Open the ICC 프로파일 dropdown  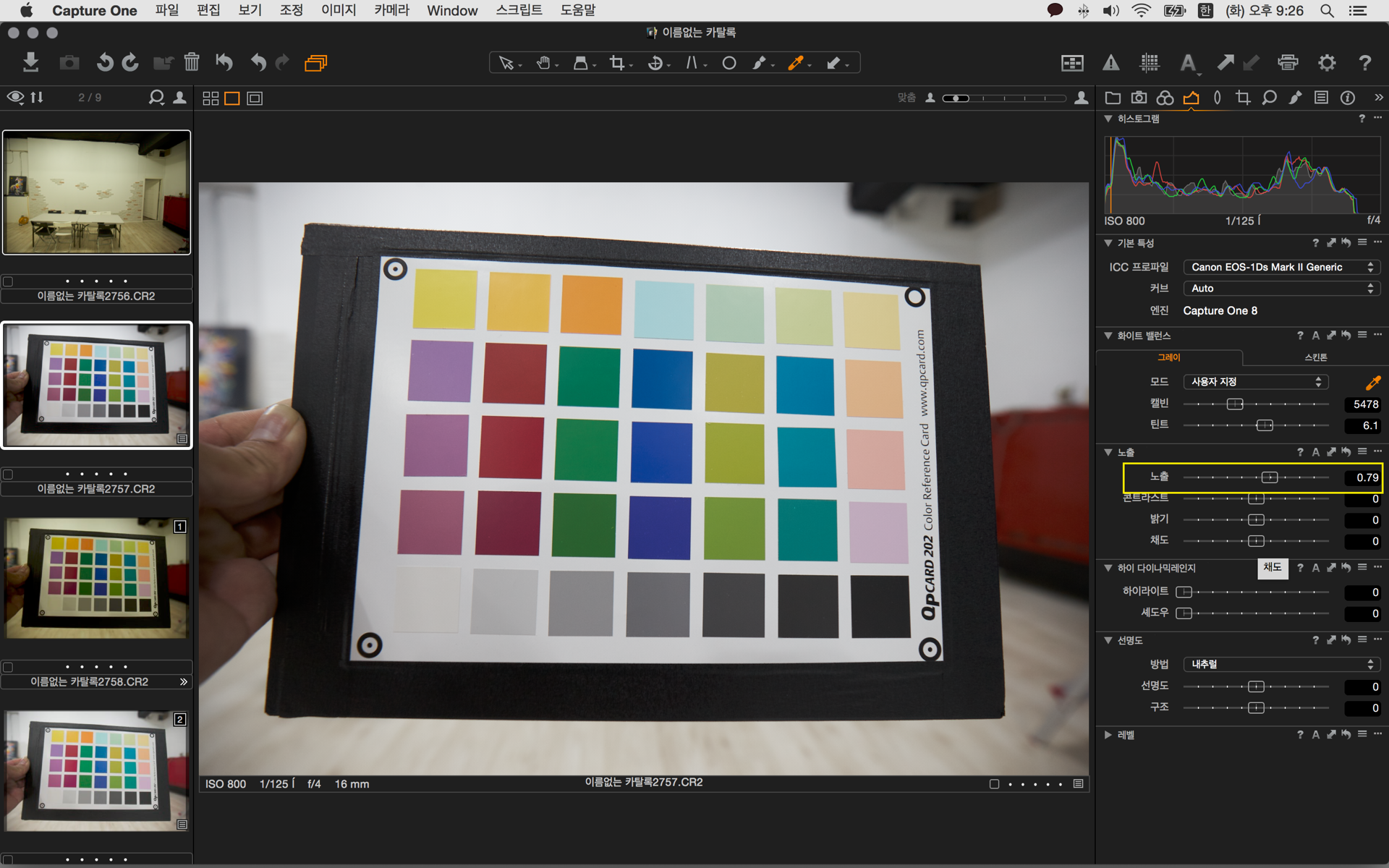pos(1281,268)
